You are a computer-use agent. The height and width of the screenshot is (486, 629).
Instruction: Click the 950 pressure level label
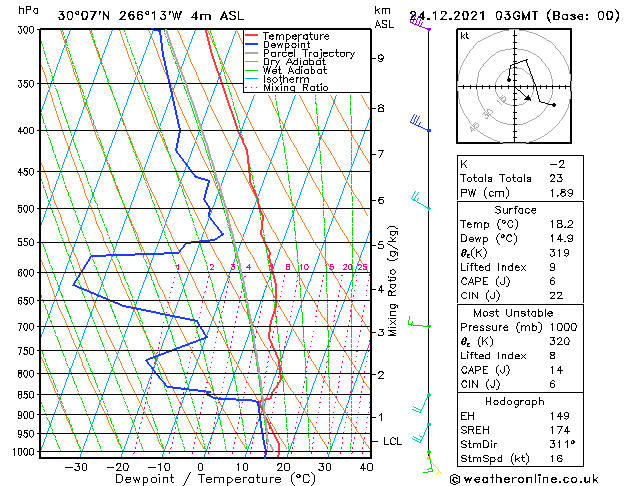pyautogui.click(x=28, y=434)
